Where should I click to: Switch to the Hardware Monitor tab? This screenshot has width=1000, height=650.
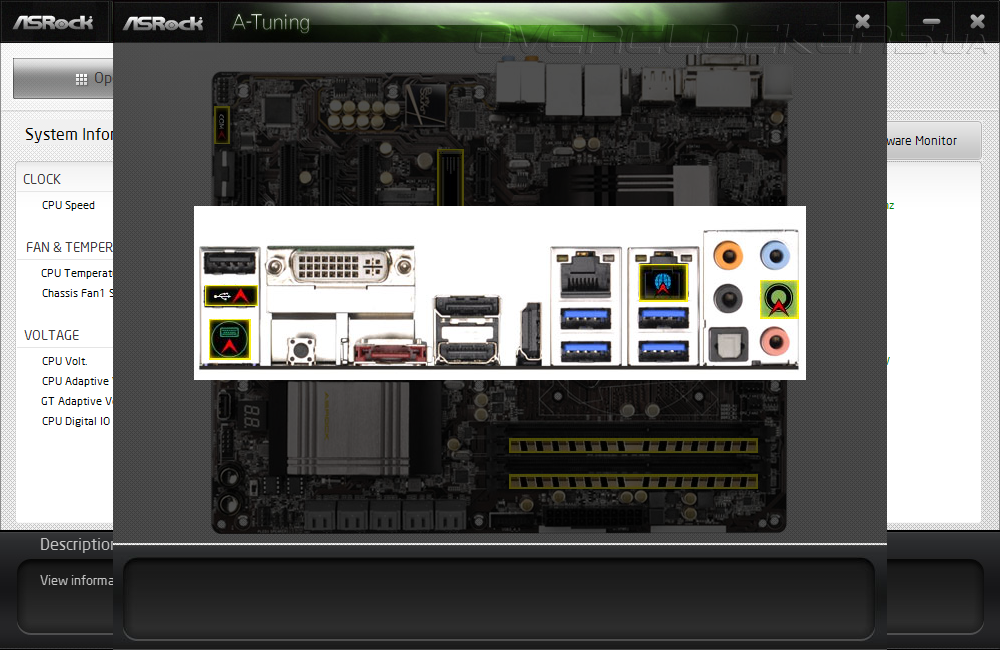pos(934,140)
